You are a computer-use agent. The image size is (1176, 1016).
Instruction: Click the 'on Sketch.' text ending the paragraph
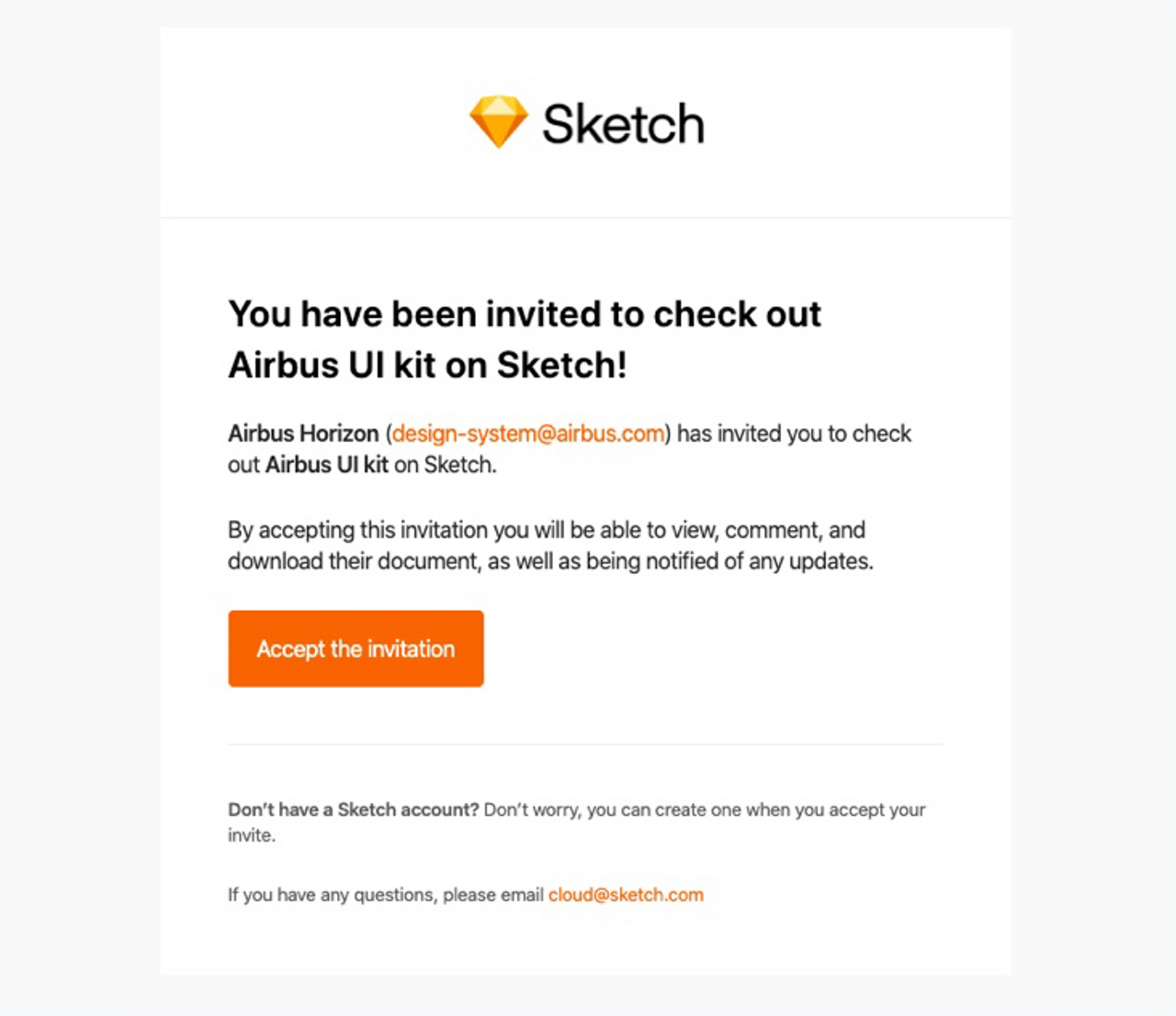(x=446, y=465)
